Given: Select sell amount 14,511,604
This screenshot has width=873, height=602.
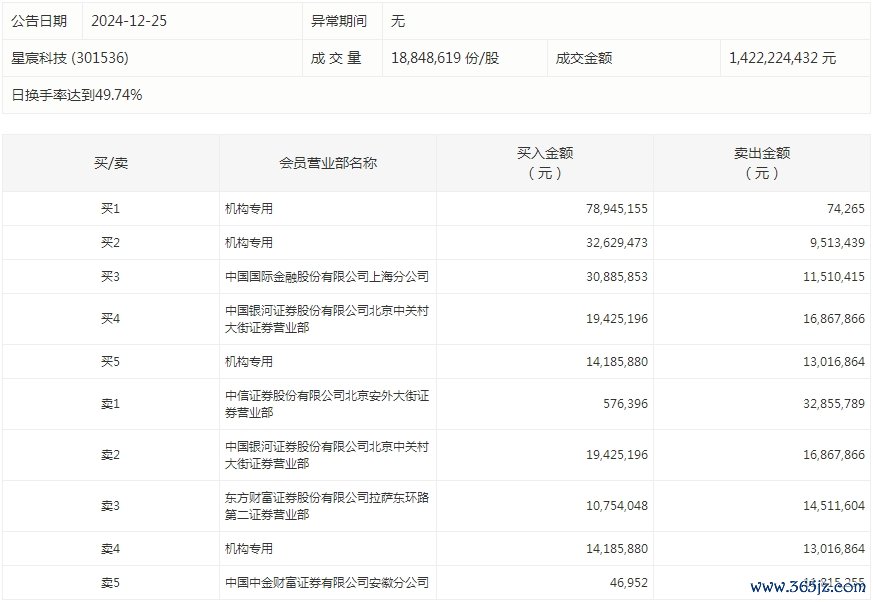Looking at the screenshot, I should click(x=833, y=506).
